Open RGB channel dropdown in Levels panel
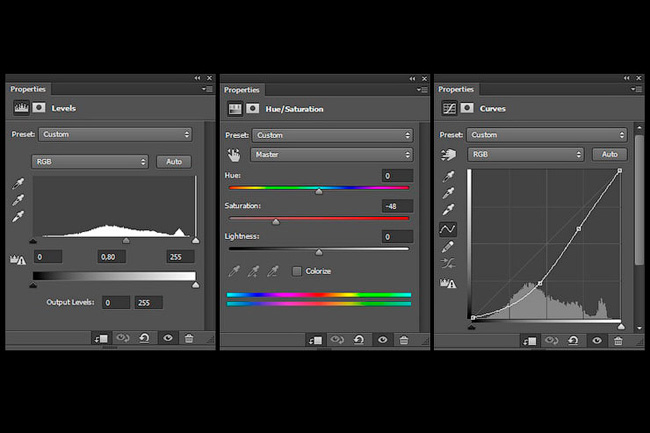Screen dimensions: 650x433 90,162
